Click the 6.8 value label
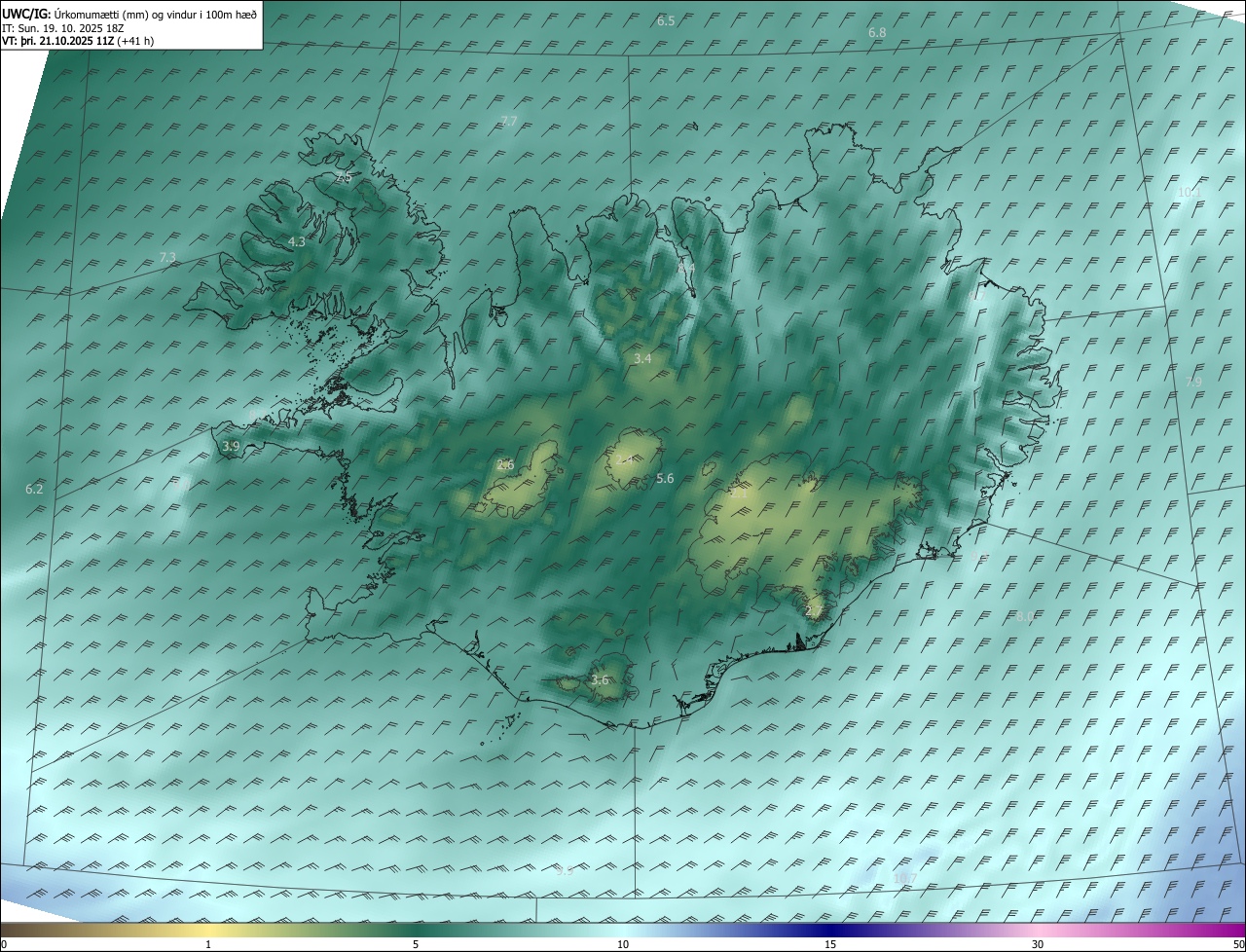The height and width of the screenshot is (952, 1246). [877, 33]
